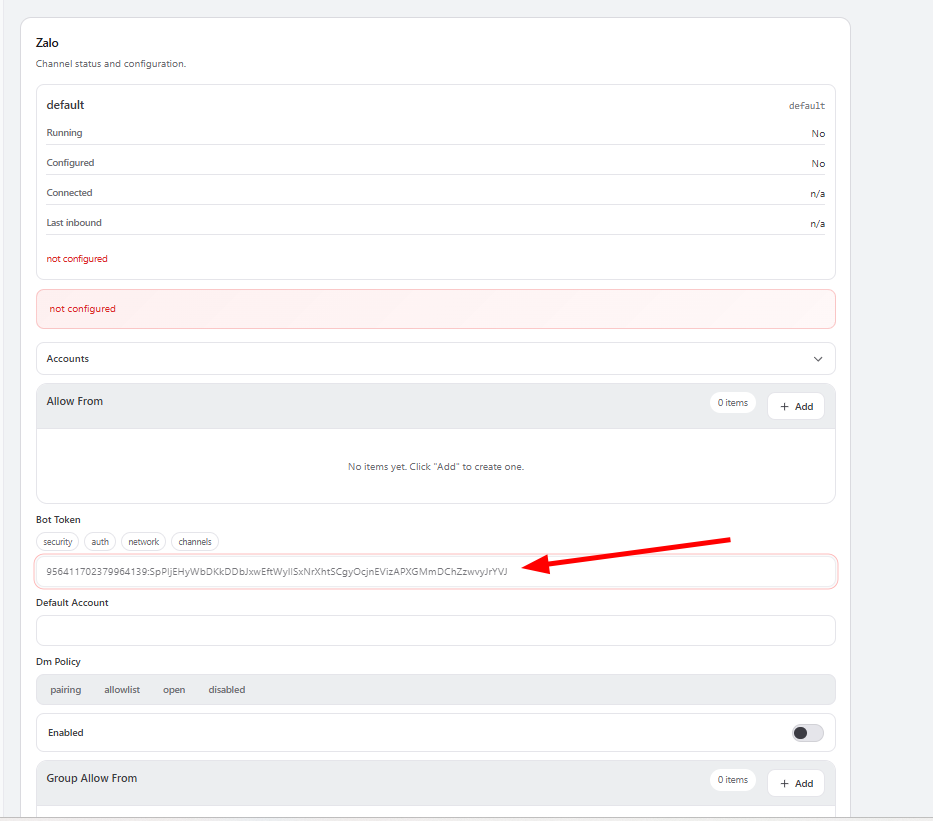The width and height of the screenshot is (933, 821).
Task: Click the network tag chip
Action: [143, 542]
